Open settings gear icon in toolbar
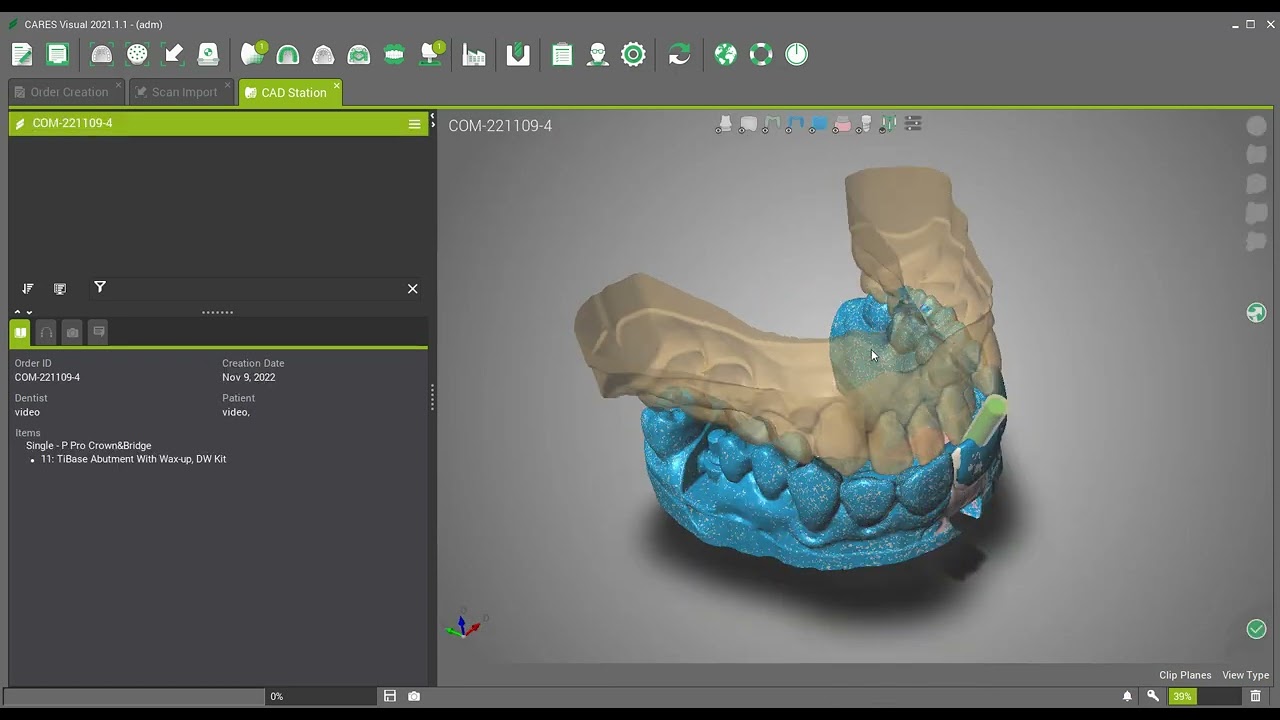The image size is (1280, 720). pos(633,54)
